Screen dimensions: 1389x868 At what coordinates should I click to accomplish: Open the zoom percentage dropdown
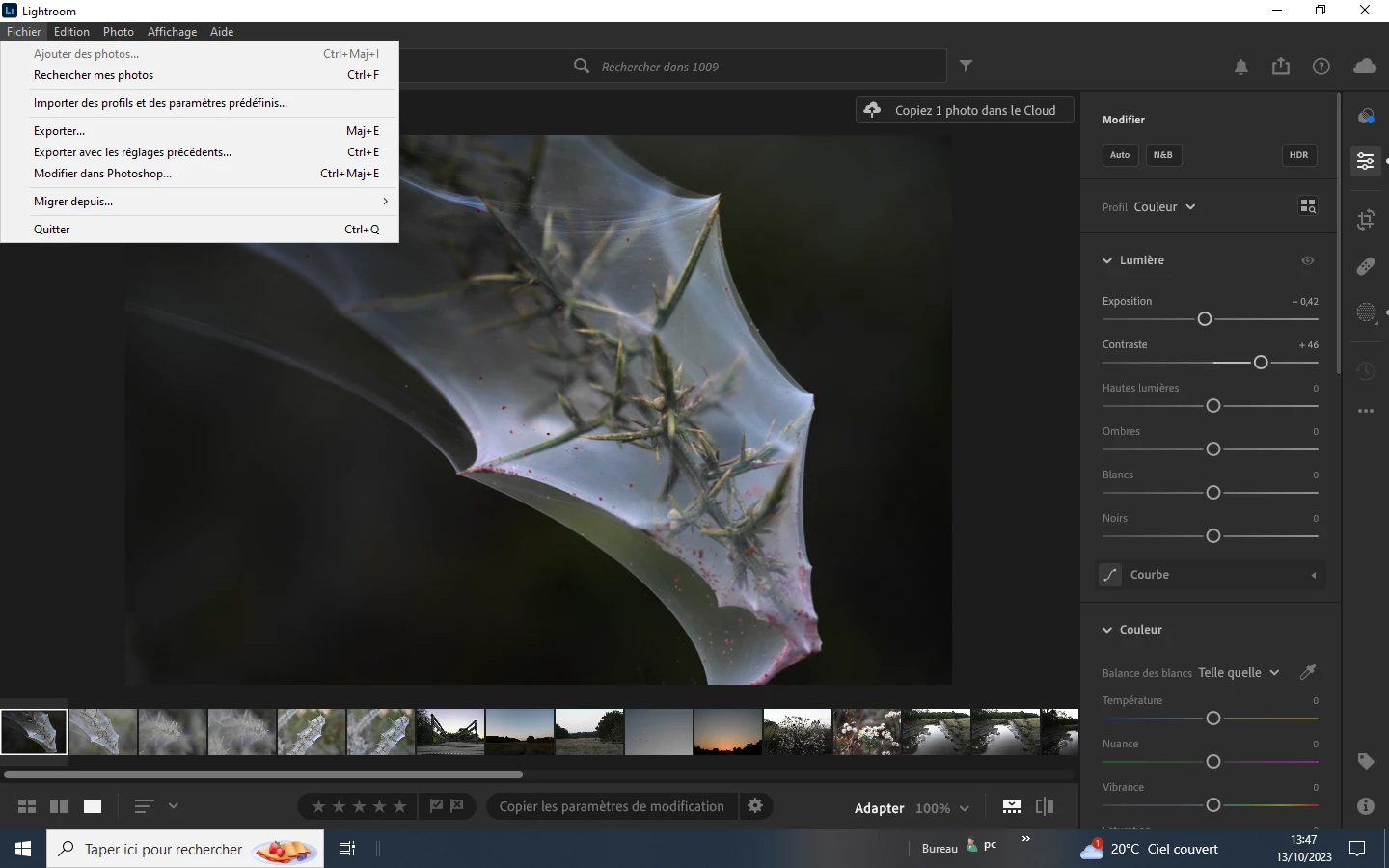942,808
